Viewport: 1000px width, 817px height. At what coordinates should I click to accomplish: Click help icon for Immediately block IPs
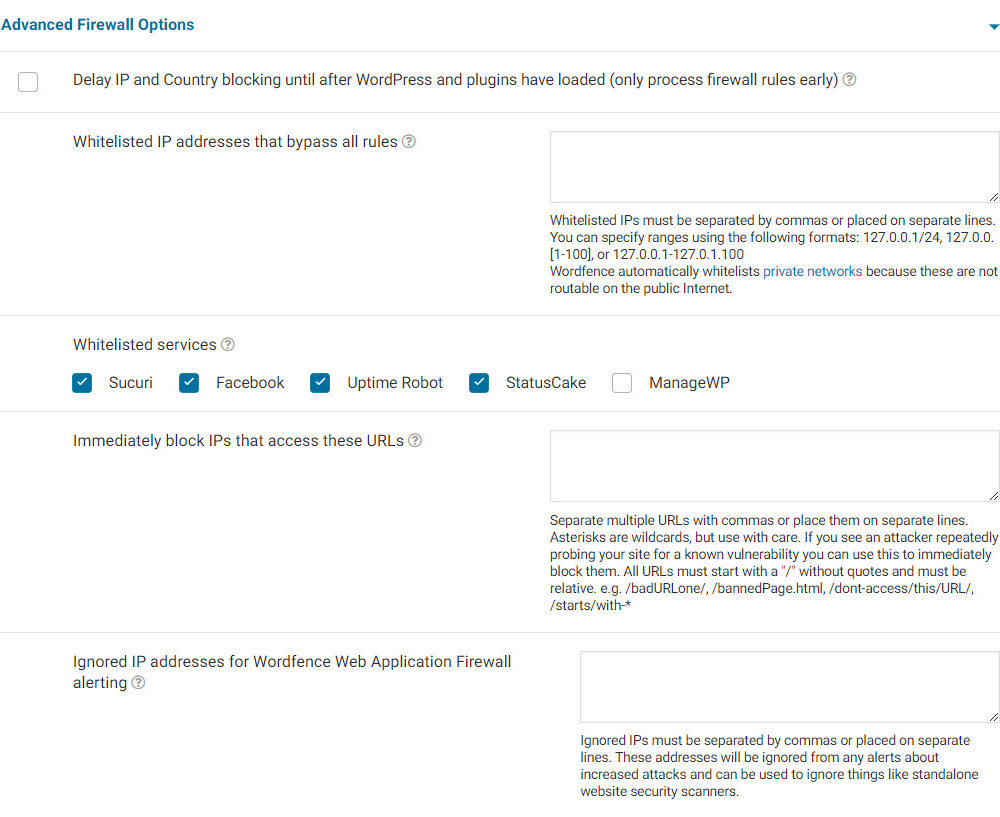(x=415, y=441)
